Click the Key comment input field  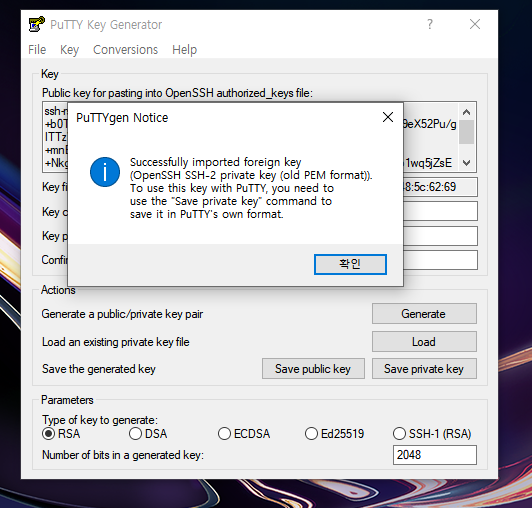pos(440,211)
